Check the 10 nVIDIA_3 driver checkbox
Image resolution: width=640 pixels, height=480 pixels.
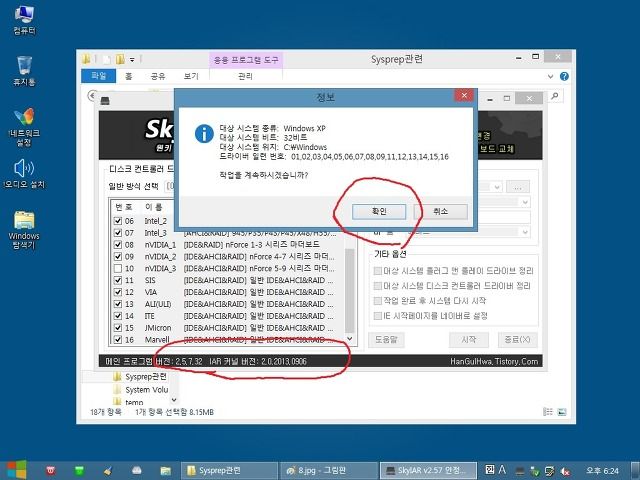[x=118, y=268]
